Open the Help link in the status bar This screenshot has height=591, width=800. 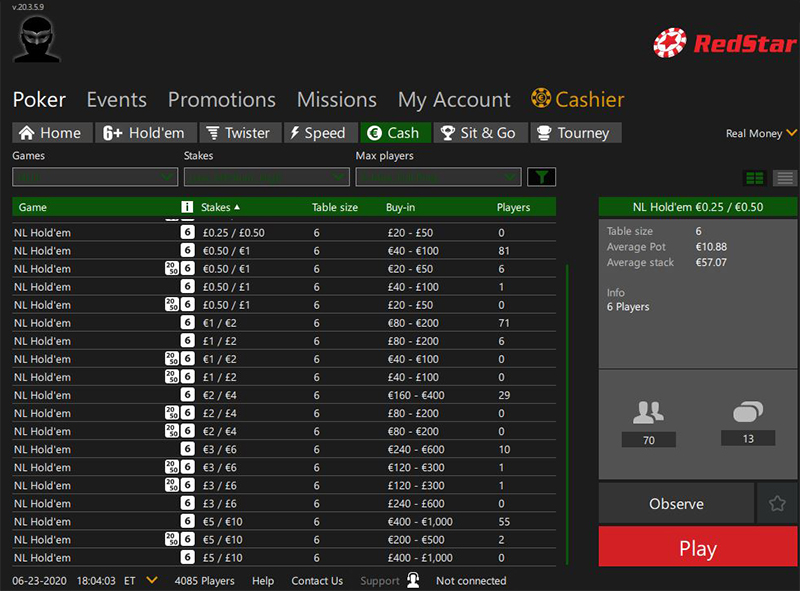(263, 581)
